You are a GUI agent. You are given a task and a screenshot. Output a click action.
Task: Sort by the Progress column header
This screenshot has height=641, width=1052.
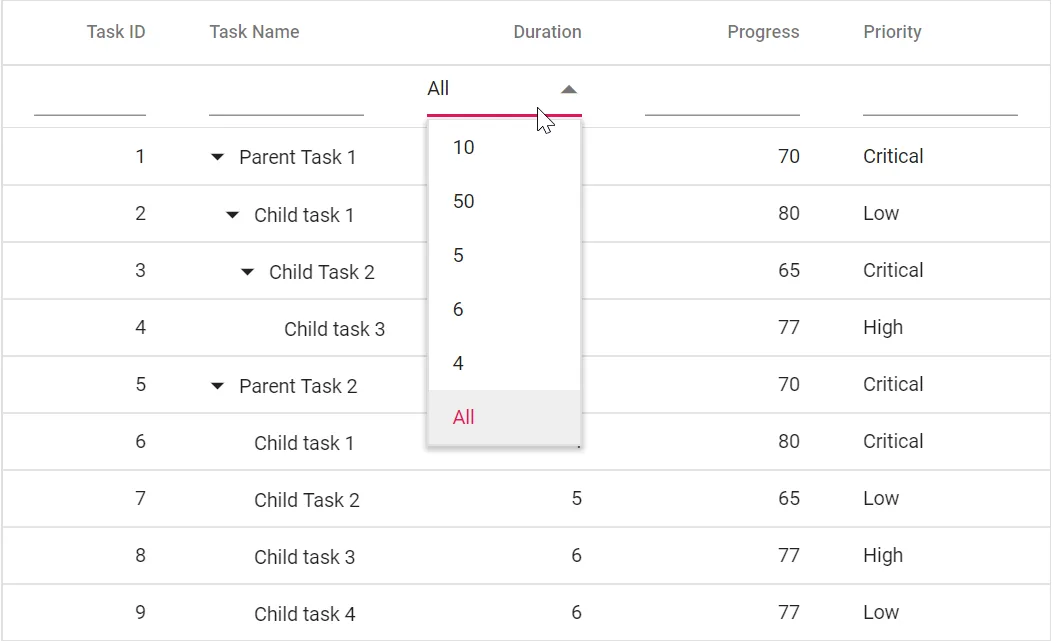click(x=763, y=31)
